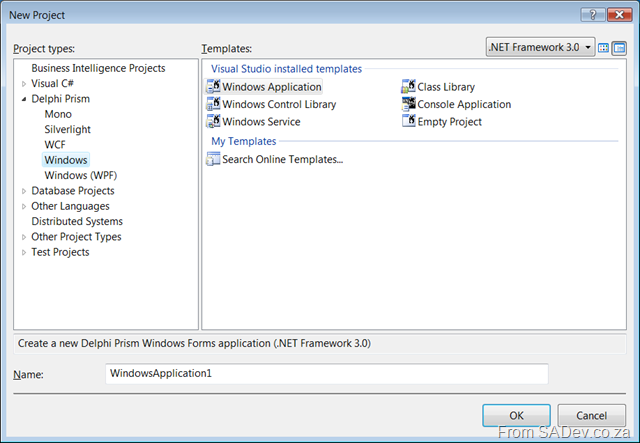Screen dimensions: 640x443
Task: Expand the Other Languages node
Action: point(24,206)
